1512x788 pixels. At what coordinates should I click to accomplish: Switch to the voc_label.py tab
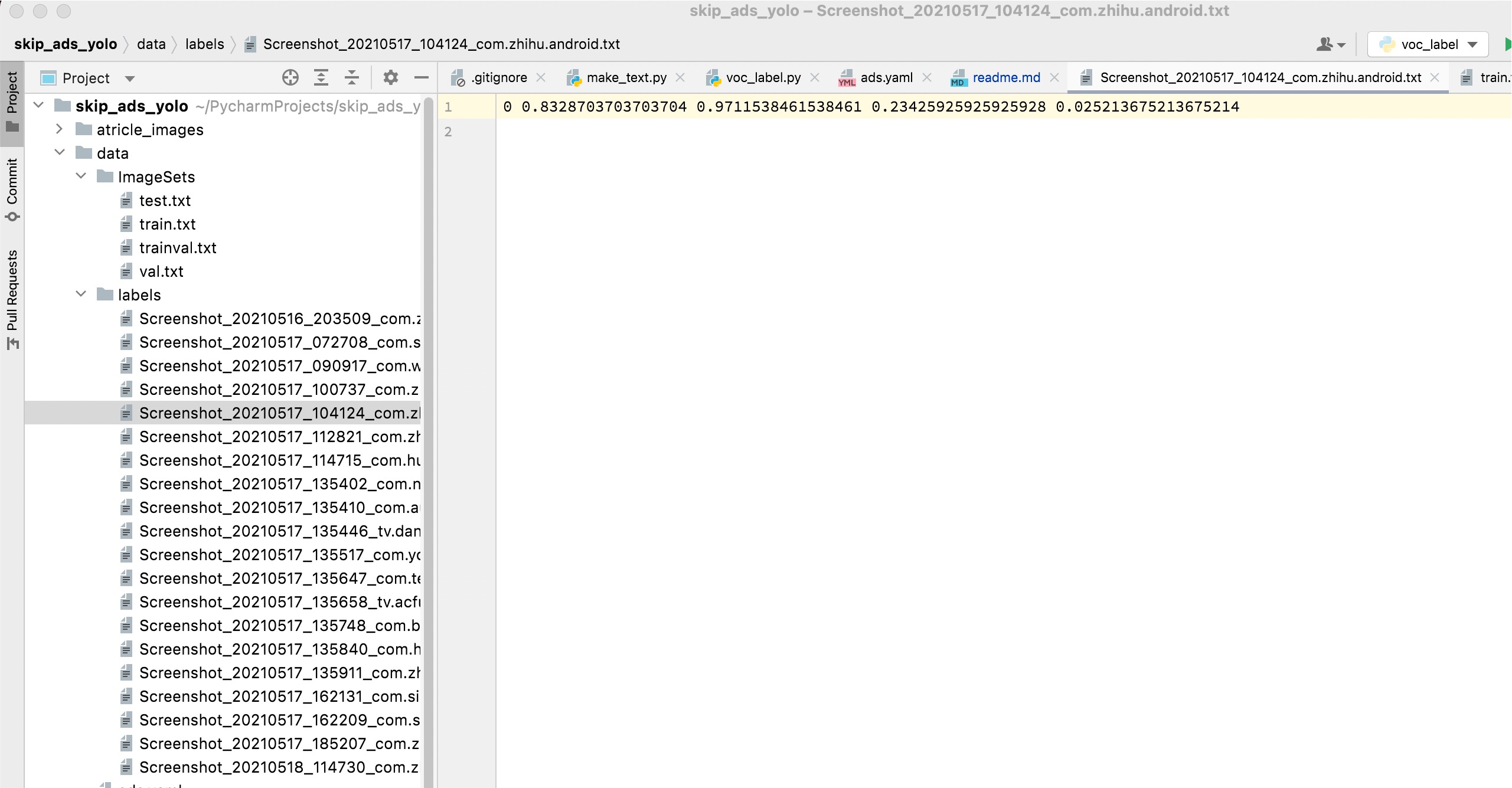pos(762,77)
